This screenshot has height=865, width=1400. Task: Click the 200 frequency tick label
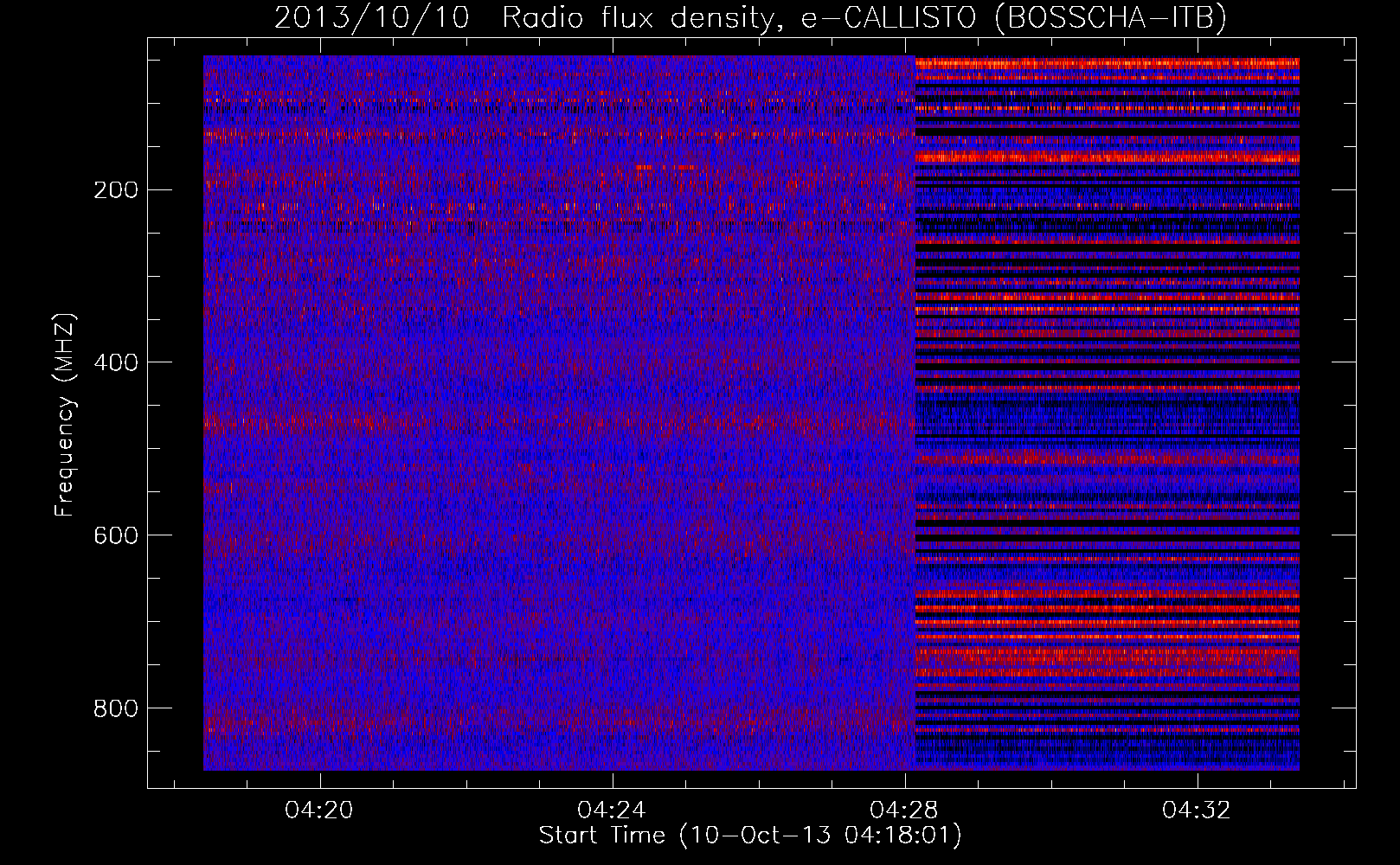click(x=116, y=189)
